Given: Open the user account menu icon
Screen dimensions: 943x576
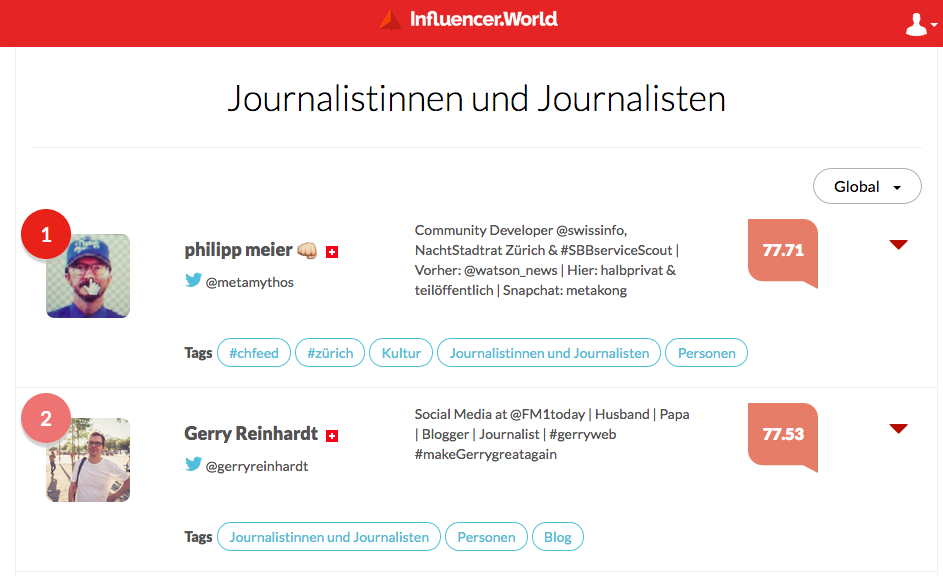Looking at the screenshot, I should pos(921,25).
